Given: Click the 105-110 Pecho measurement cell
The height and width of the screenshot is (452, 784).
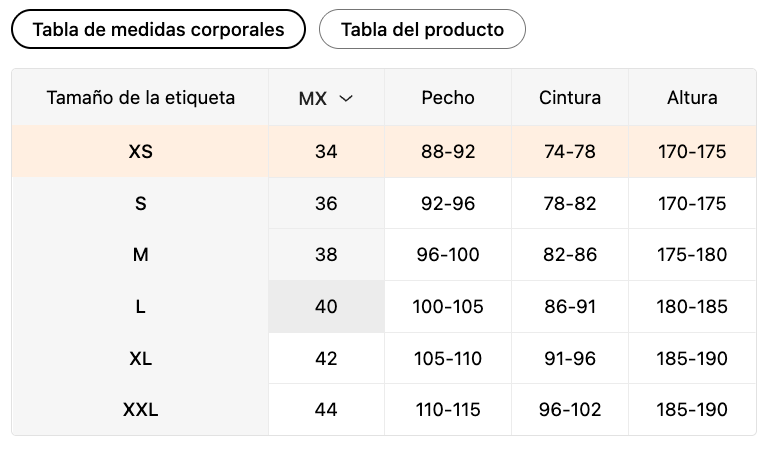Looking at the screenshot, I should tap(448, 358).
